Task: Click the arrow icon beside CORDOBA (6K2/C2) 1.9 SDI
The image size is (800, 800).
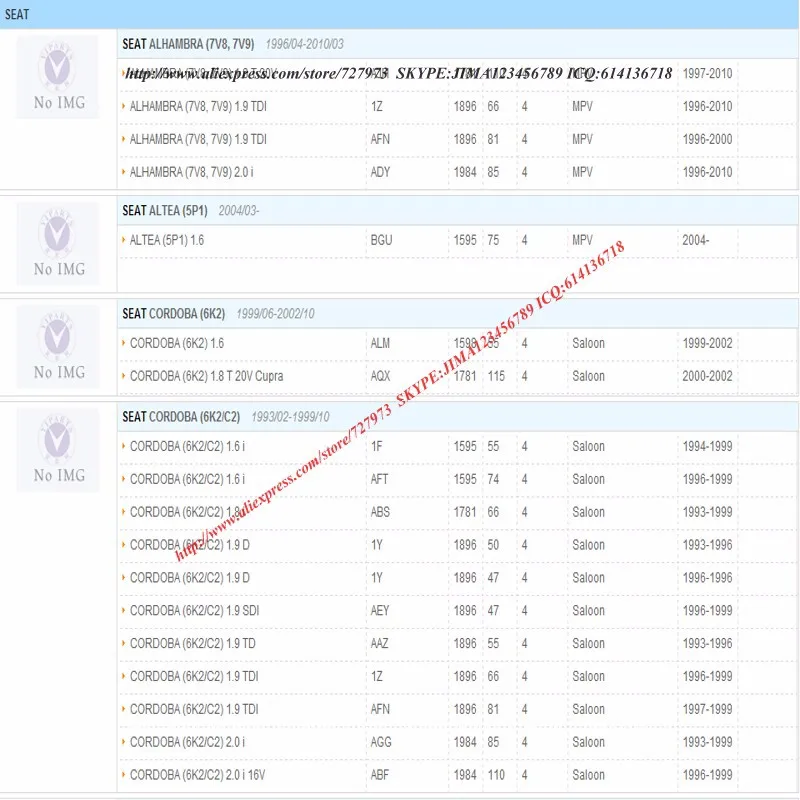Action: [x=123, y=610]
